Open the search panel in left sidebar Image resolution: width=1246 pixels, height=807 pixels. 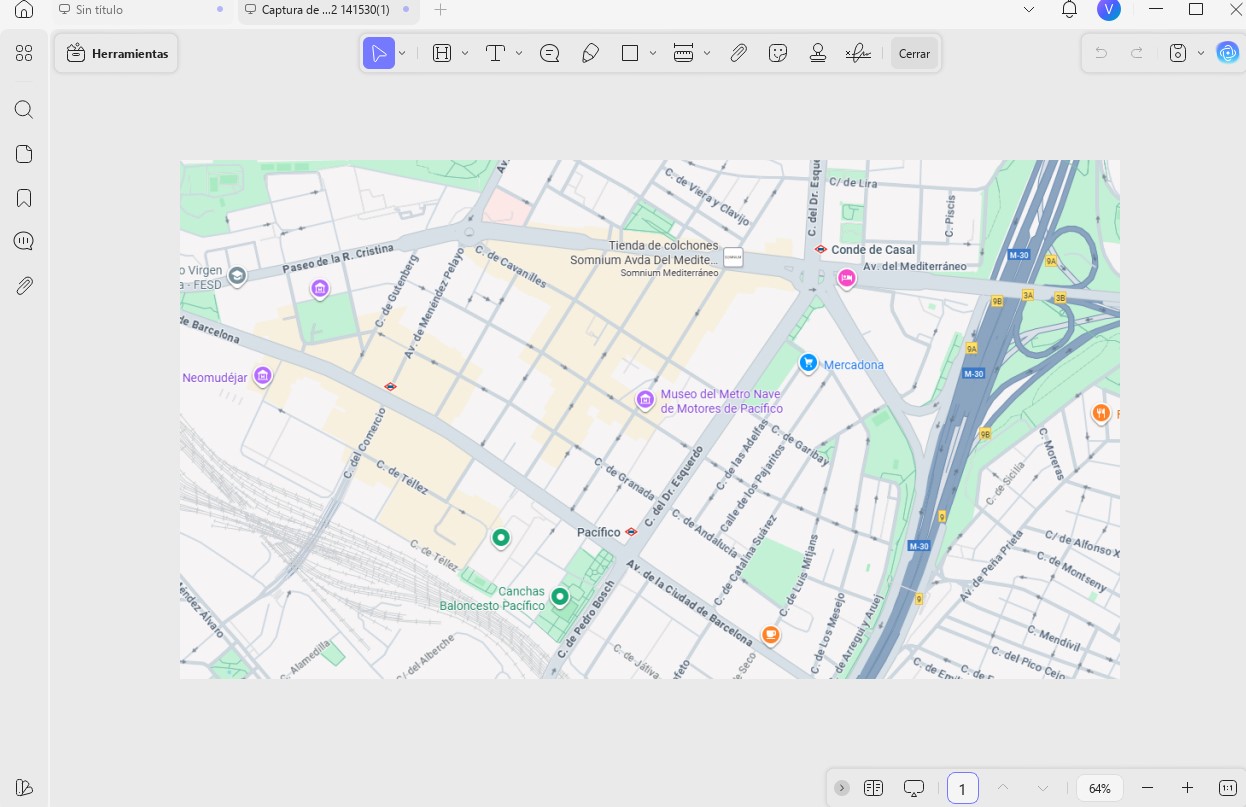[24, 110]
